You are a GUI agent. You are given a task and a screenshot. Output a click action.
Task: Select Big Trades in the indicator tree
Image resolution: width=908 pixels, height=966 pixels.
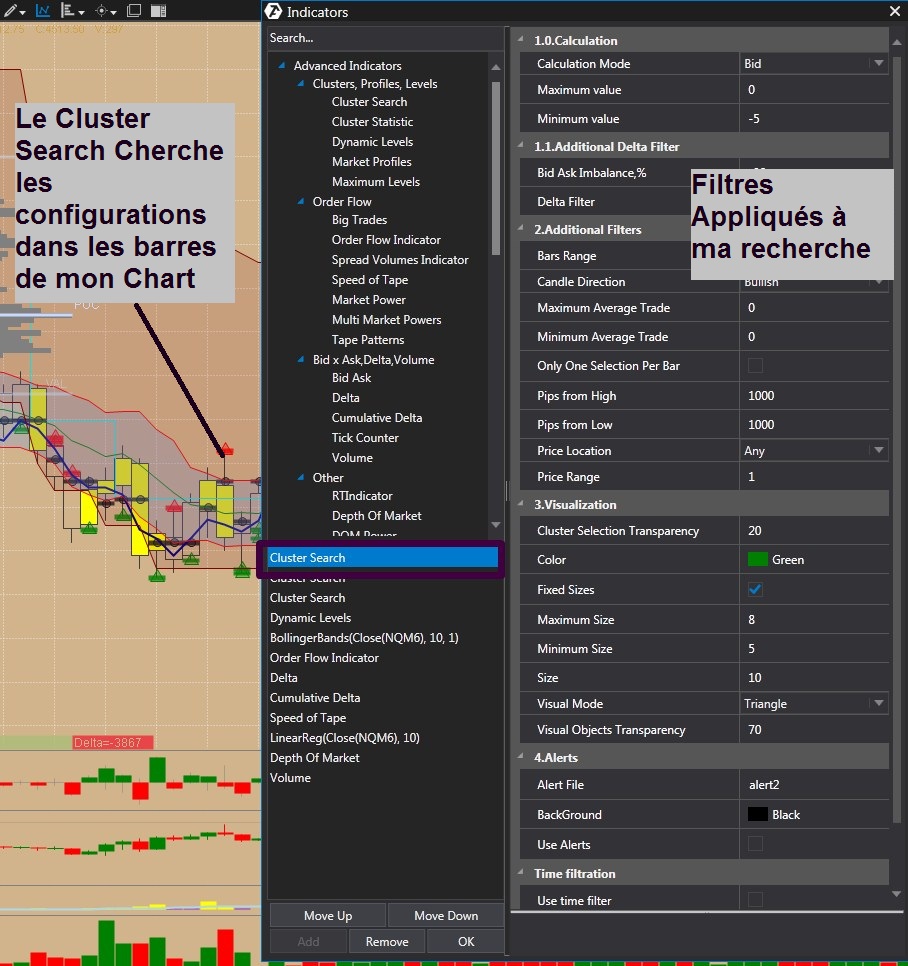tap(359, 220)
